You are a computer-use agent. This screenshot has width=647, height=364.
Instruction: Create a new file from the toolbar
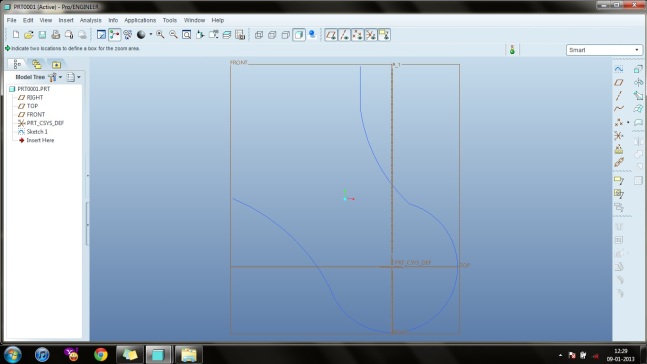click(16, 35)
